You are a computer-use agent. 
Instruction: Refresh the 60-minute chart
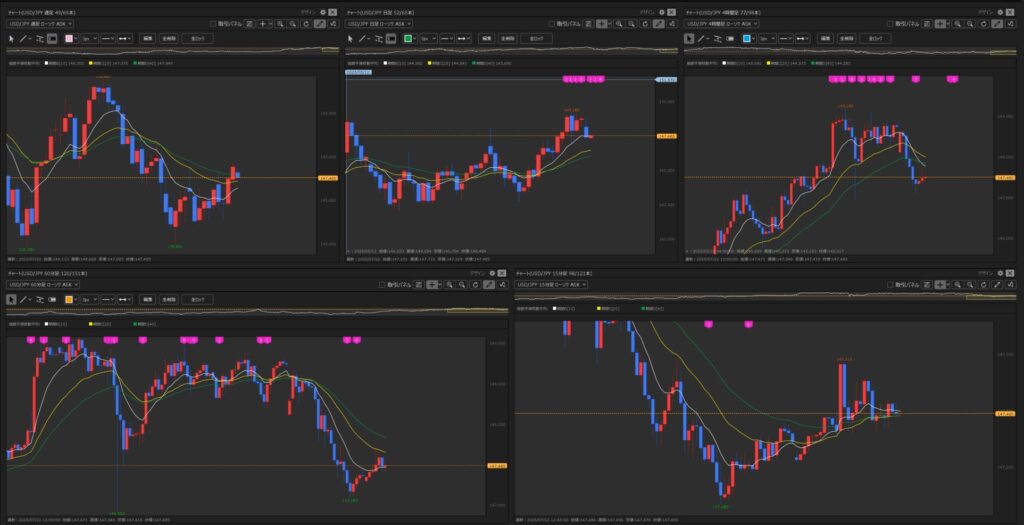tap(475, 285)
